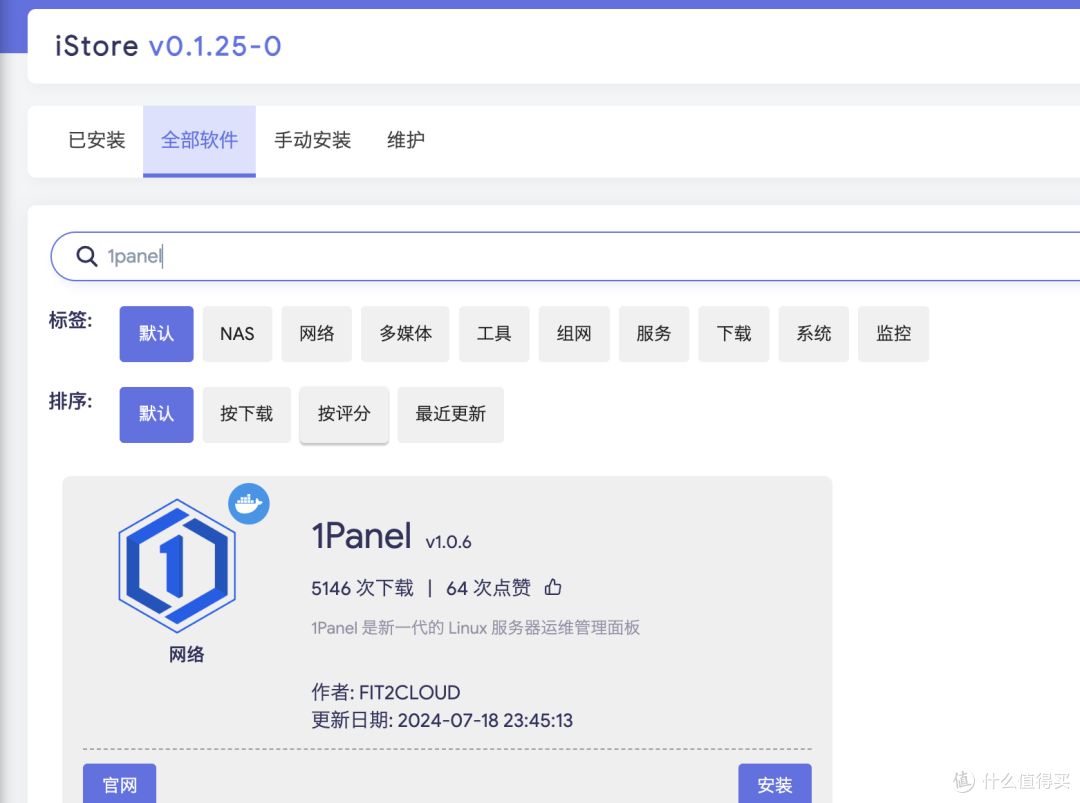
Task: Click the iStore v0.1.25-0 title
Action: 167,46
